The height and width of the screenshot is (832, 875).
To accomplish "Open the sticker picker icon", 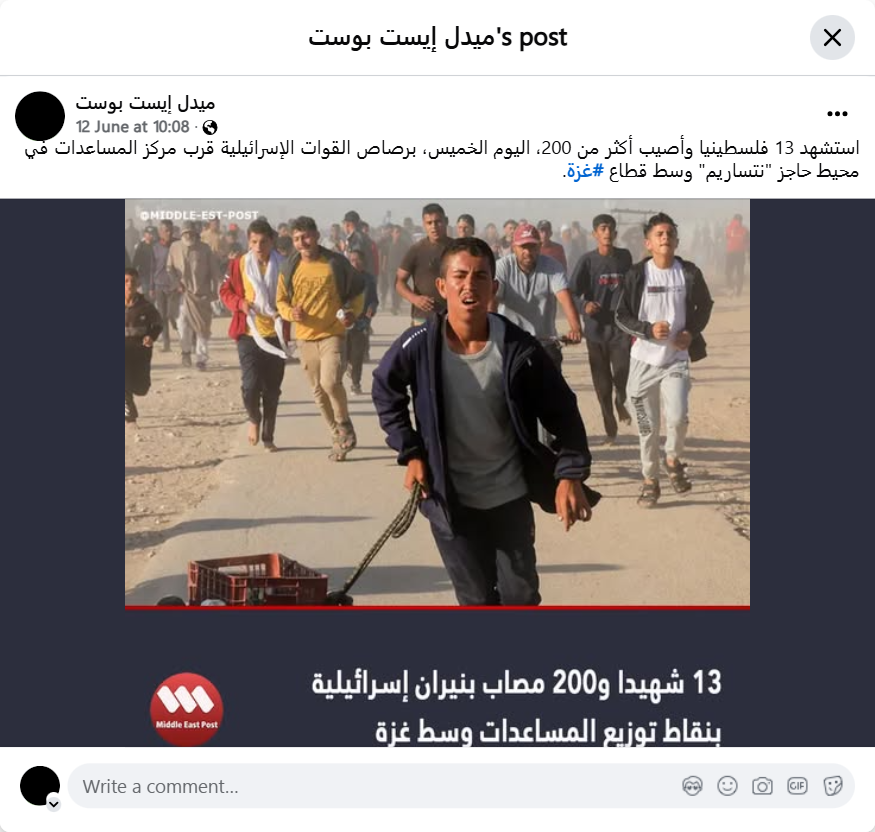I will (x=833, y=786).
